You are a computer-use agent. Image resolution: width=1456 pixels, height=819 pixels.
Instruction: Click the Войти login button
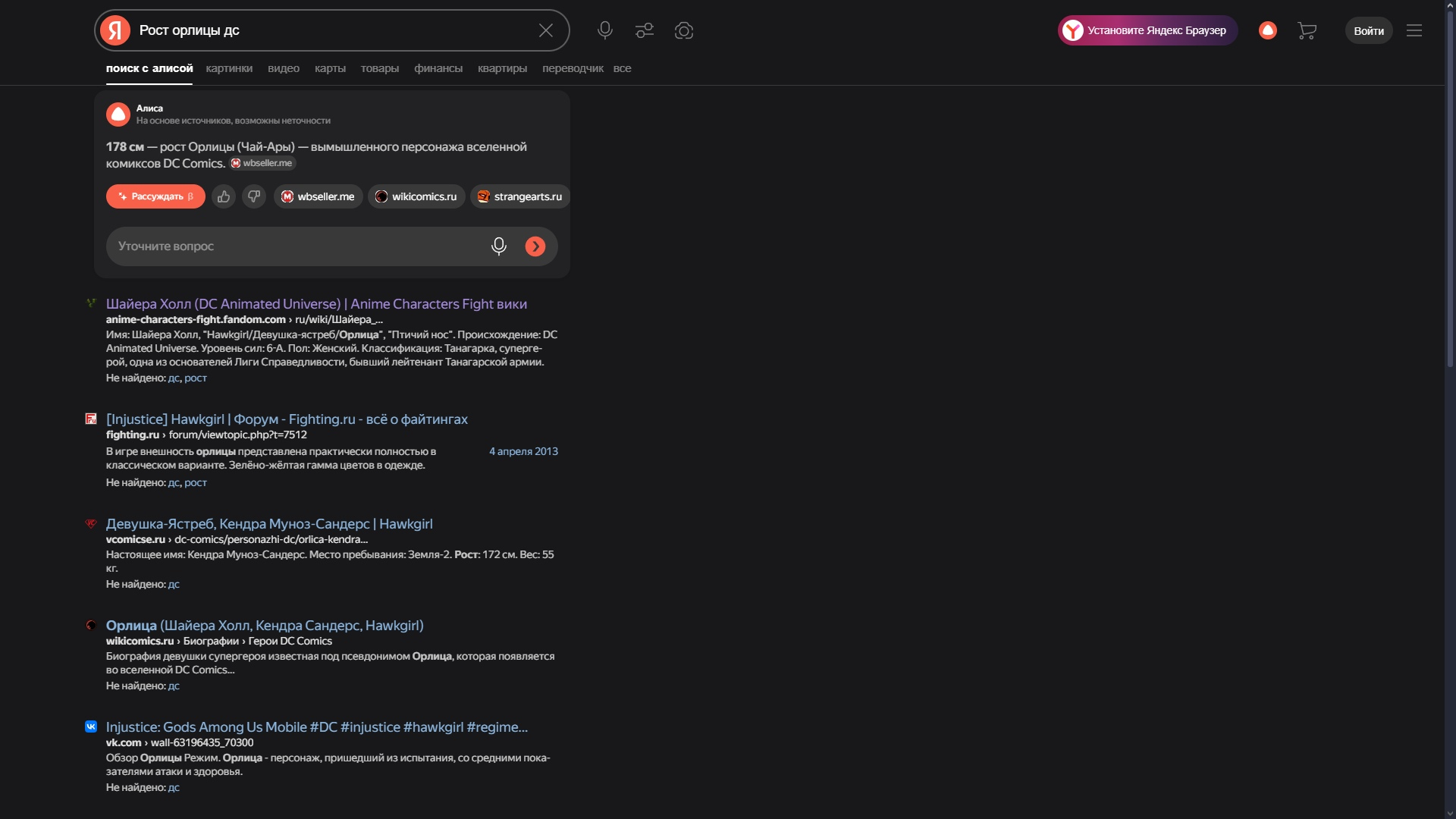(x=1369, y=30)
